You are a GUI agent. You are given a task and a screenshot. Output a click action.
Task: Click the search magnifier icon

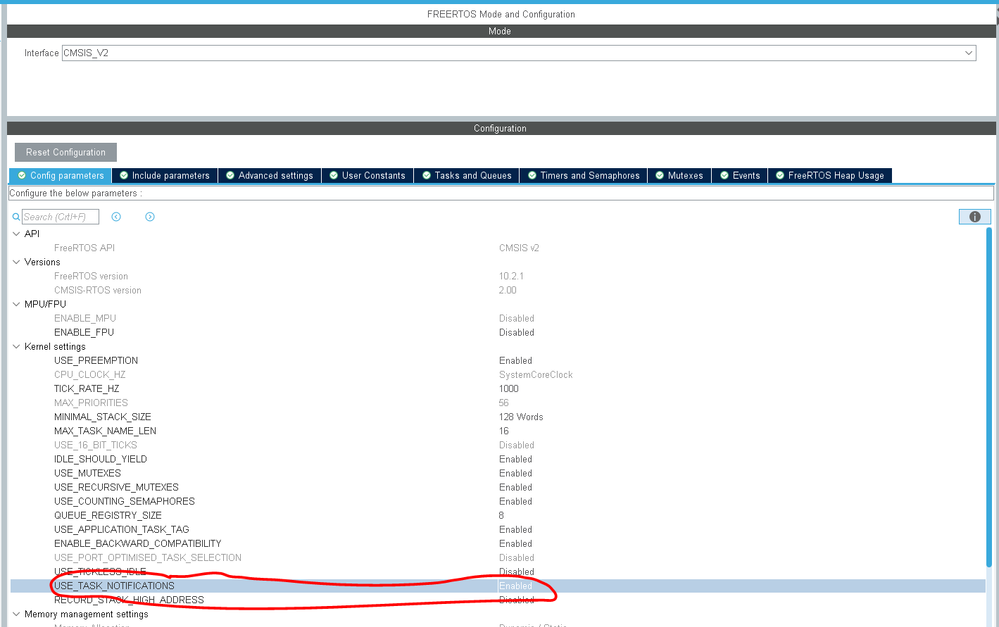pyautogui.click(x=17, y=217)
